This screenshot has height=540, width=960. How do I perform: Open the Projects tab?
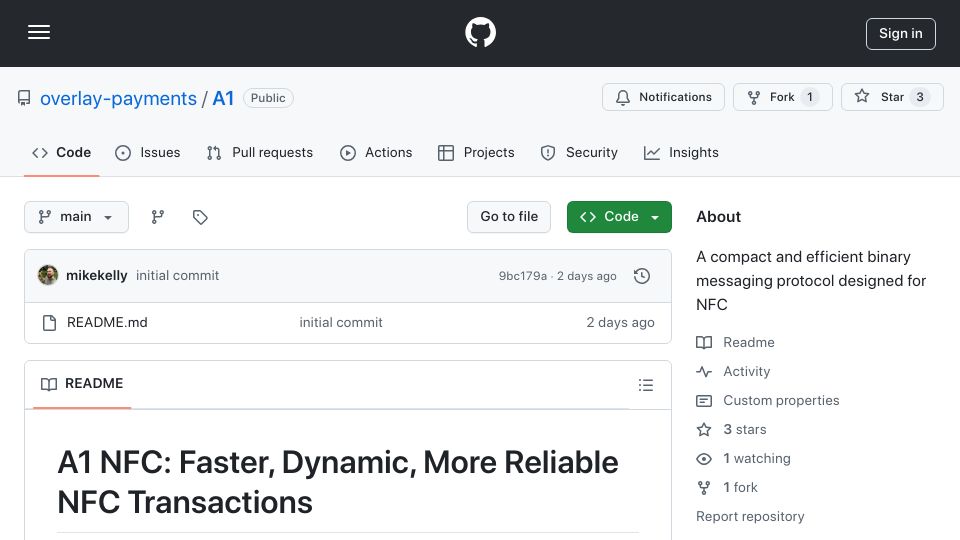coord(476,152)
